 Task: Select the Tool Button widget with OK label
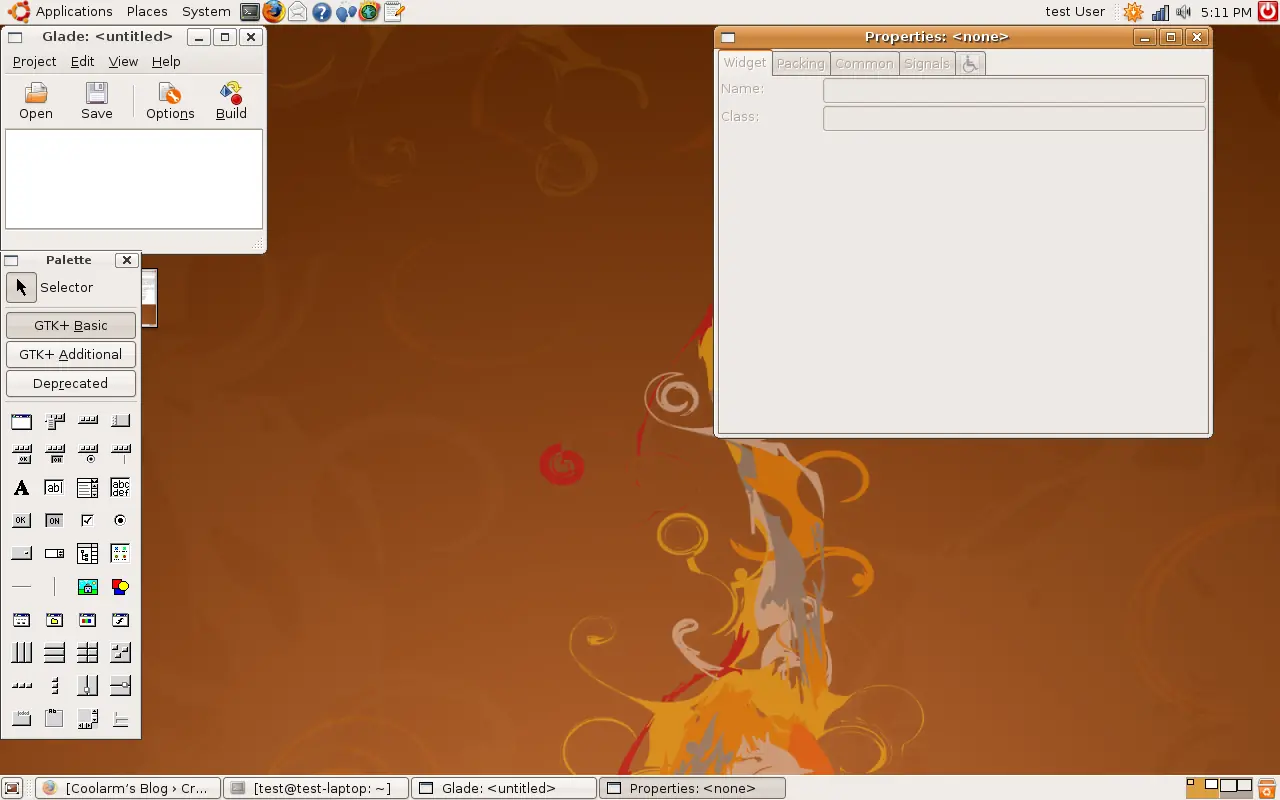[x=21, y=454]
